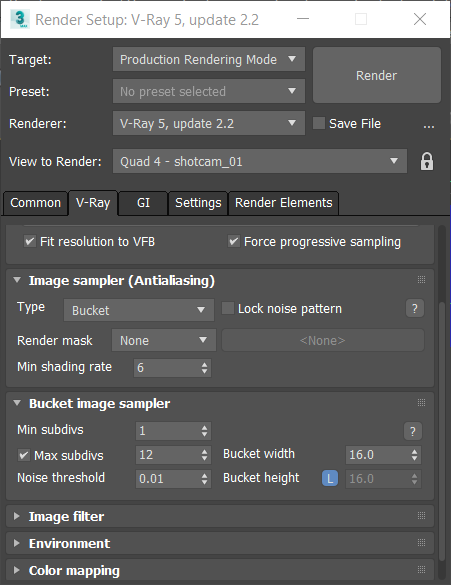Click Image filter rollout grip handle
The width and height of the screenshot is (451, 585).
point(422,516)
